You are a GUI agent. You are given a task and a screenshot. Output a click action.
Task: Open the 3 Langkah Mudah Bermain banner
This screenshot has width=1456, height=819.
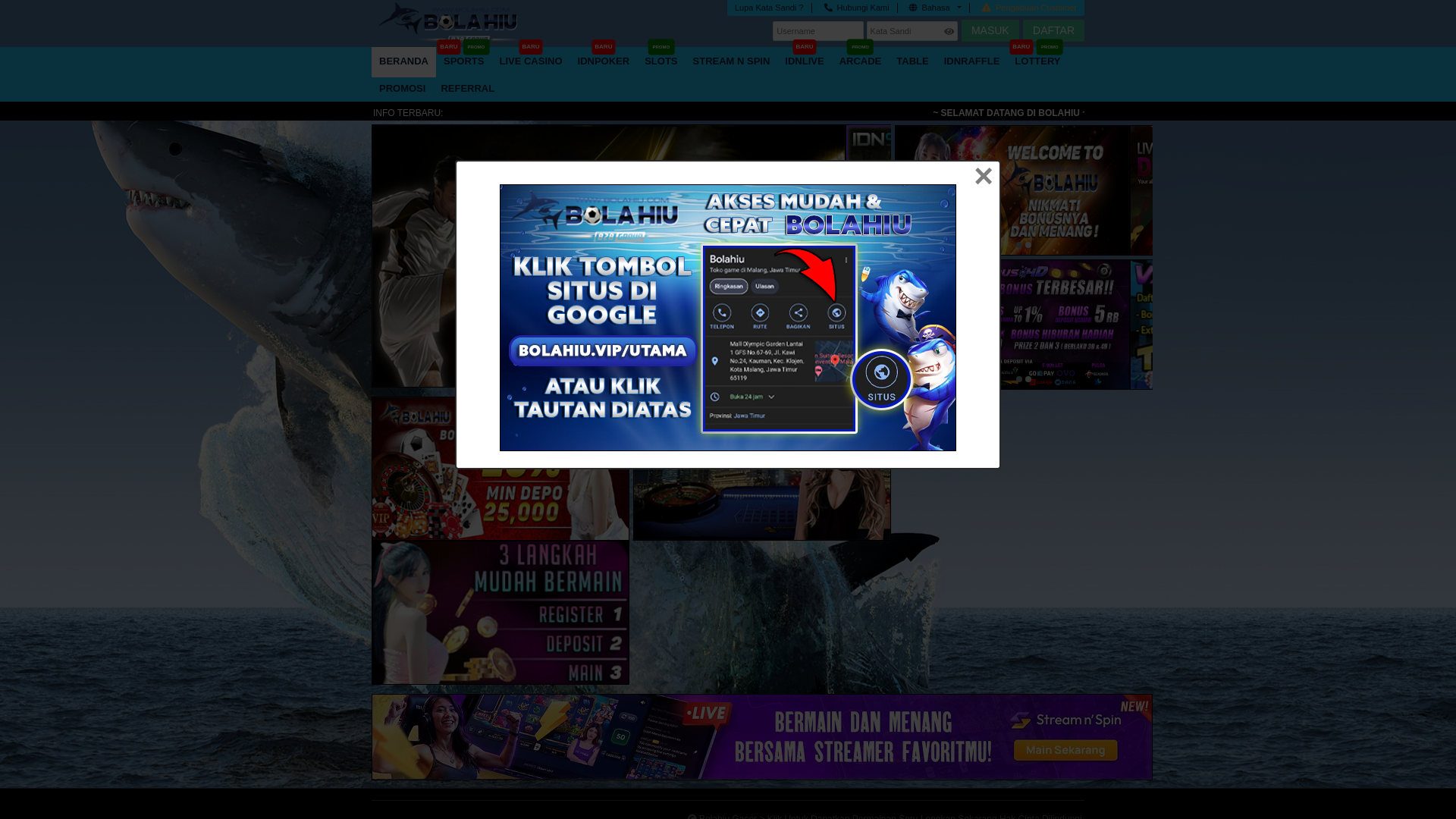[x=500, y=613]
